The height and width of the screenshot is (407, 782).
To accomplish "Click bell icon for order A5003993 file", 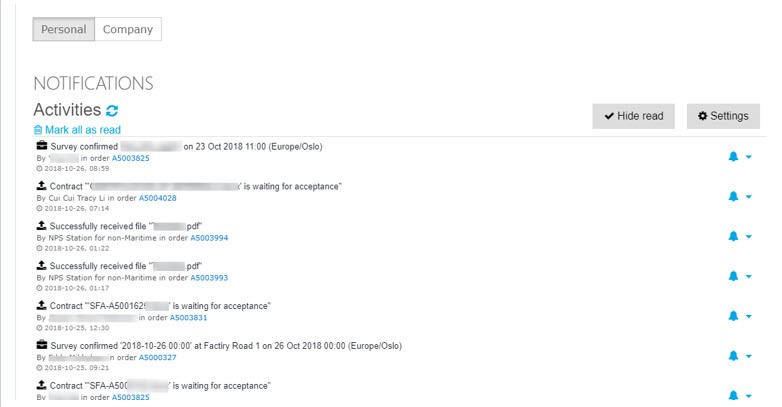I will [x=733, y=276].
